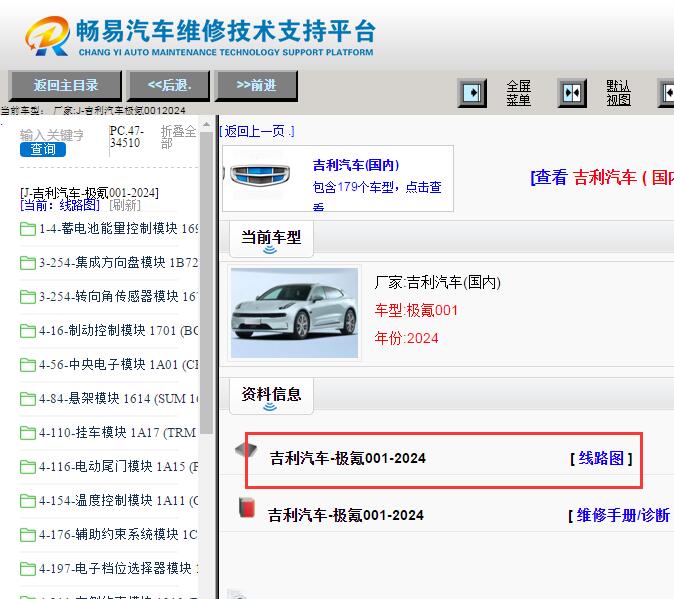This screenshot has width=674, height=599.
Task: Click 吉利汽车-极氪001-2024 title in 维修手册 row
Action: coord(346,515)
